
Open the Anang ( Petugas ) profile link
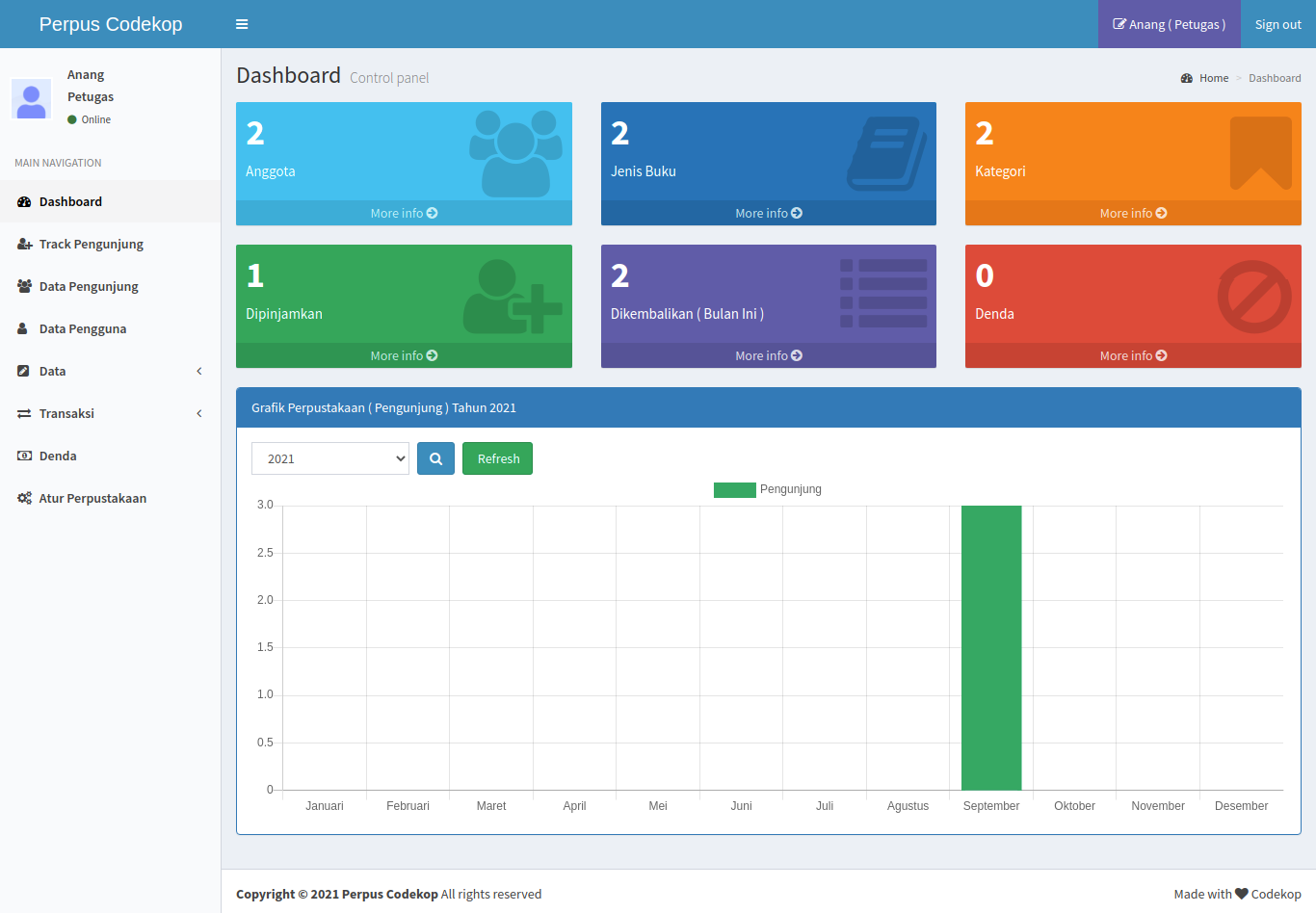point(1169,24)
